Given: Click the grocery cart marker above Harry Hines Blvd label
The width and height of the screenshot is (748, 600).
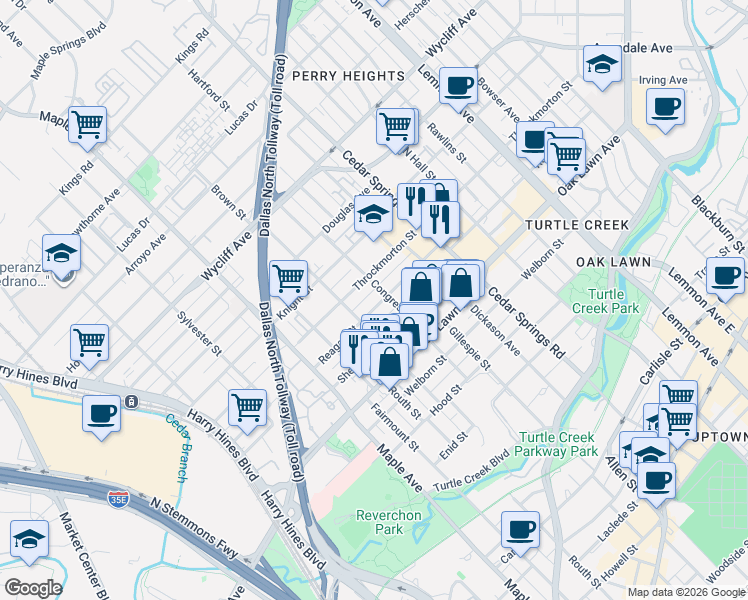Looking at the screenshot, I should pos(89,346).
